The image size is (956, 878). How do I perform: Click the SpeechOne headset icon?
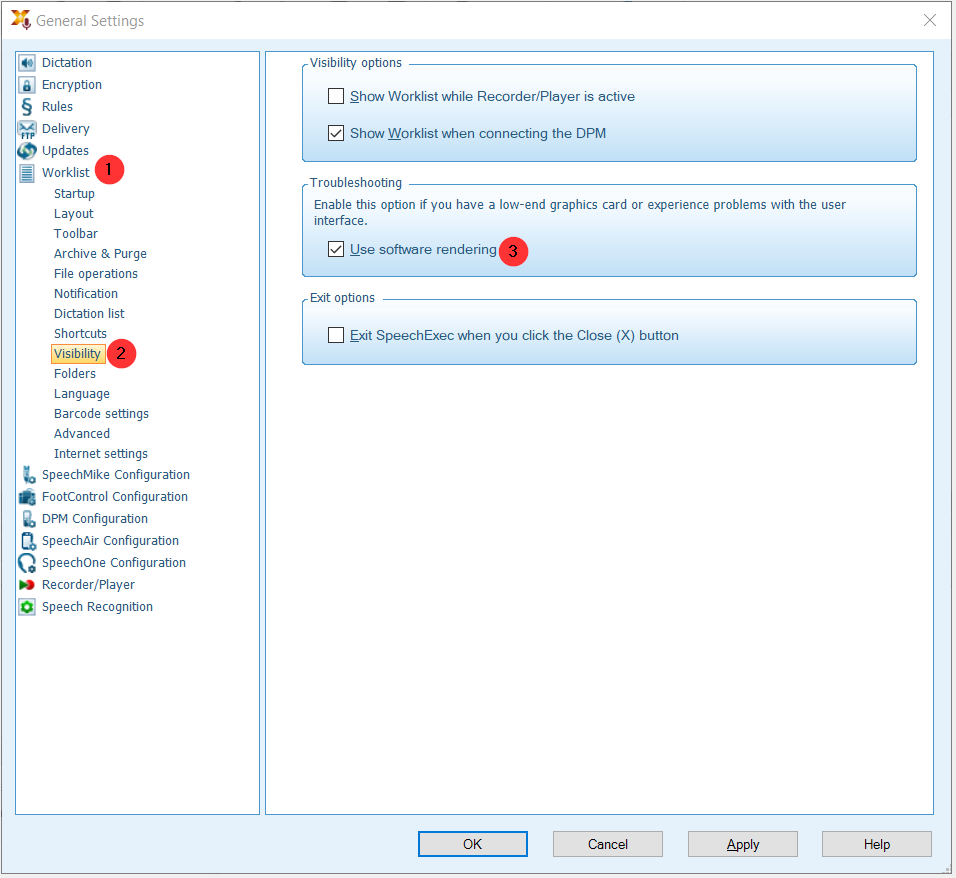[x=27, y=563]
